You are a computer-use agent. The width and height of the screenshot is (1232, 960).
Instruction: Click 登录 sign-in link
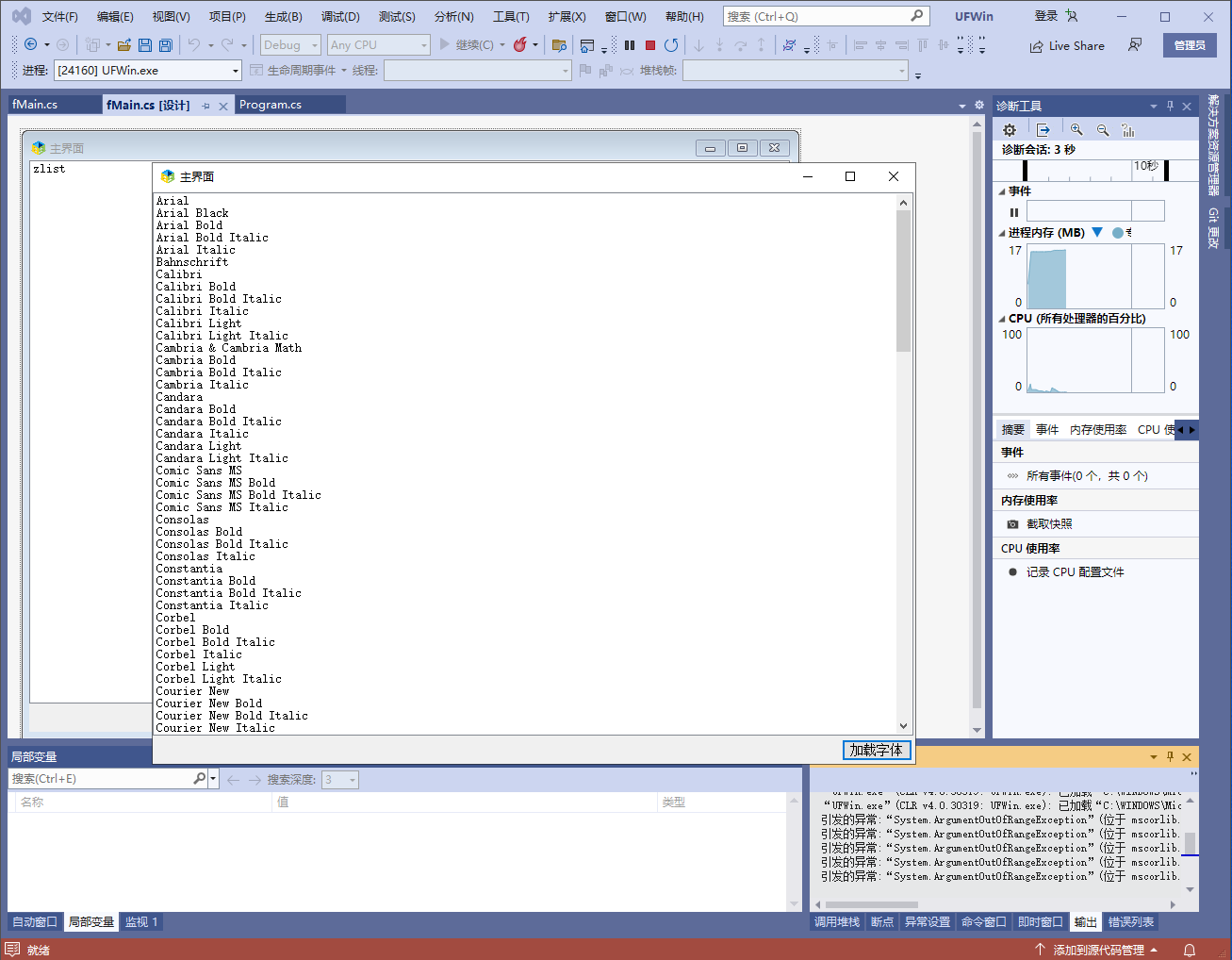1046,16
